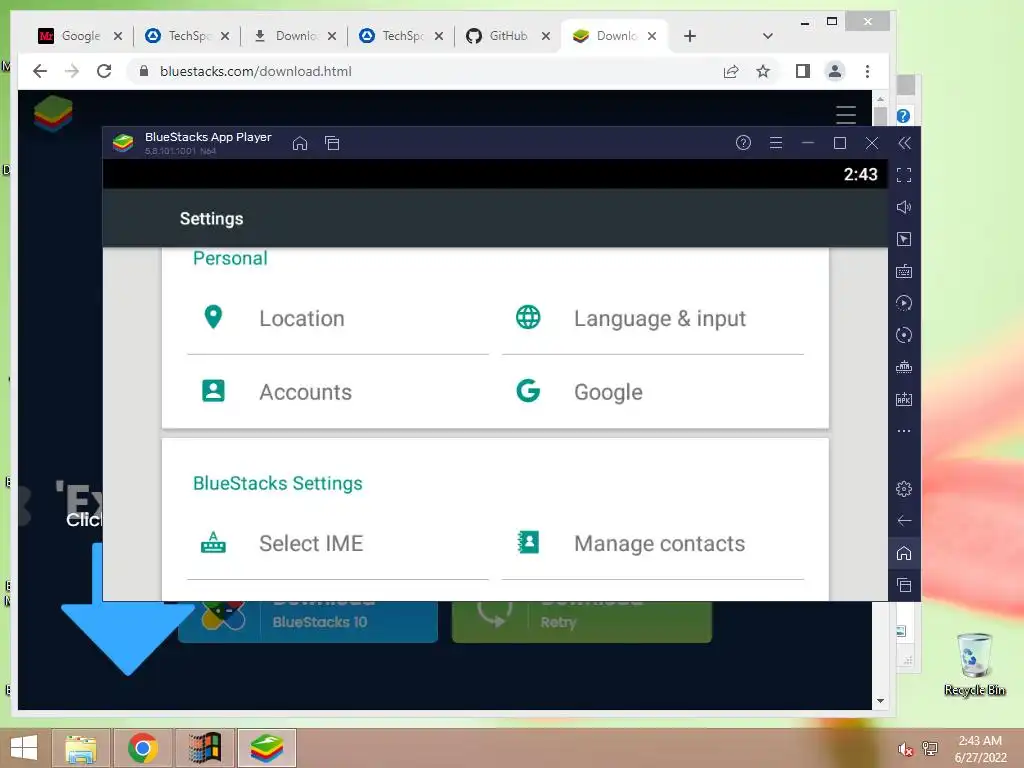
Task: Click BlueStacks icon on taskbar
Action: pos(266,748)
